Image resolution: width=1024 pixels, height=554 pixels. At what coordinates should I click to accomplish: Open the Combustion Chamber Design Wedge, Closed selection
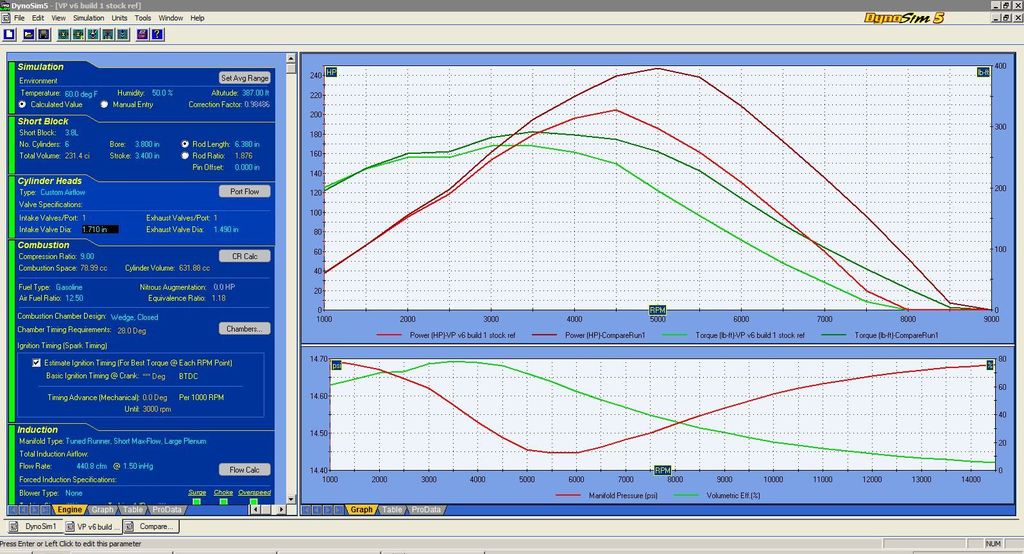(x=135, y=317)
